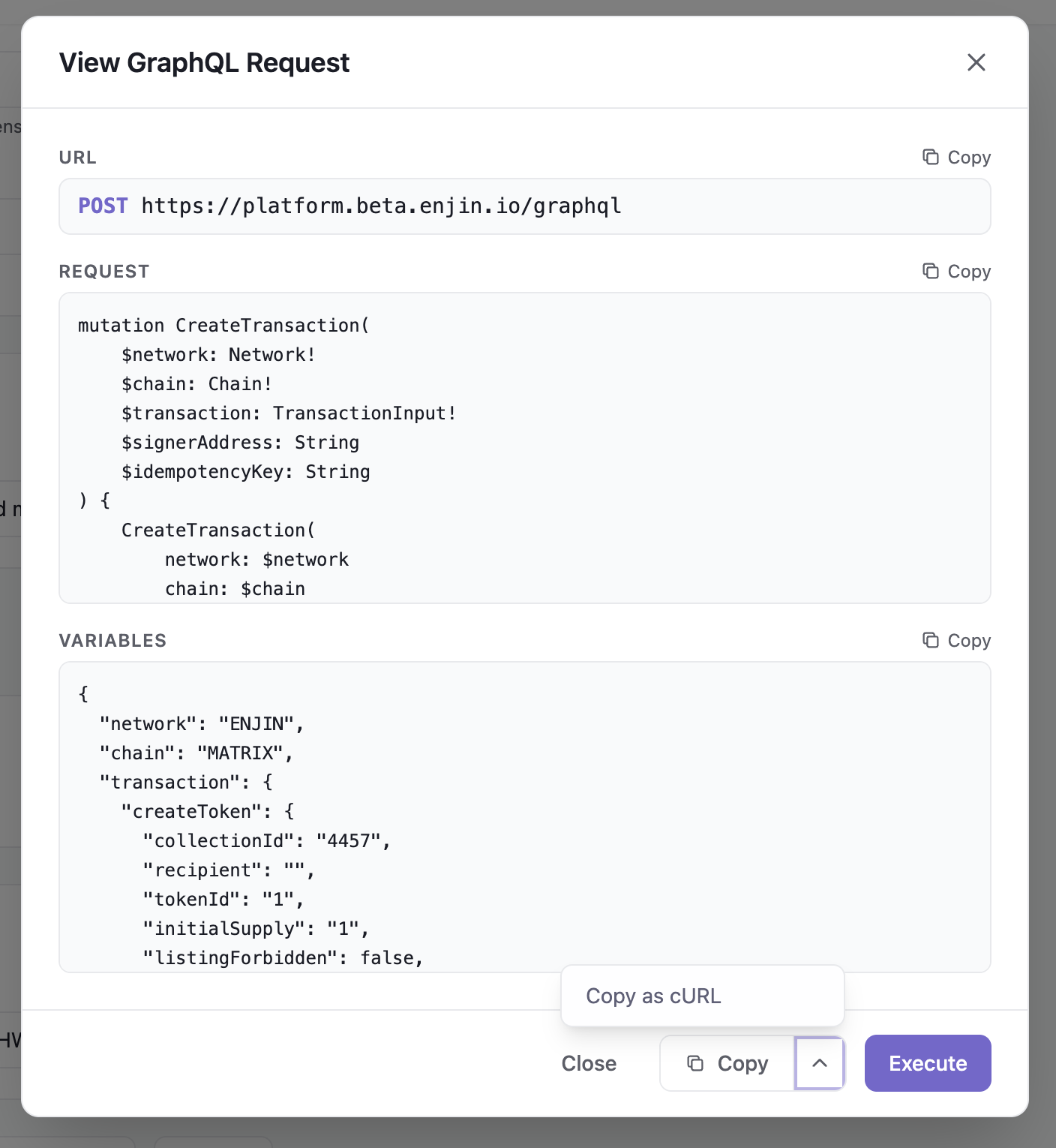Screen dimensions: 1056x1148
Task: Click the "listingForbidden": false line
Action: [x=283, y=958]
